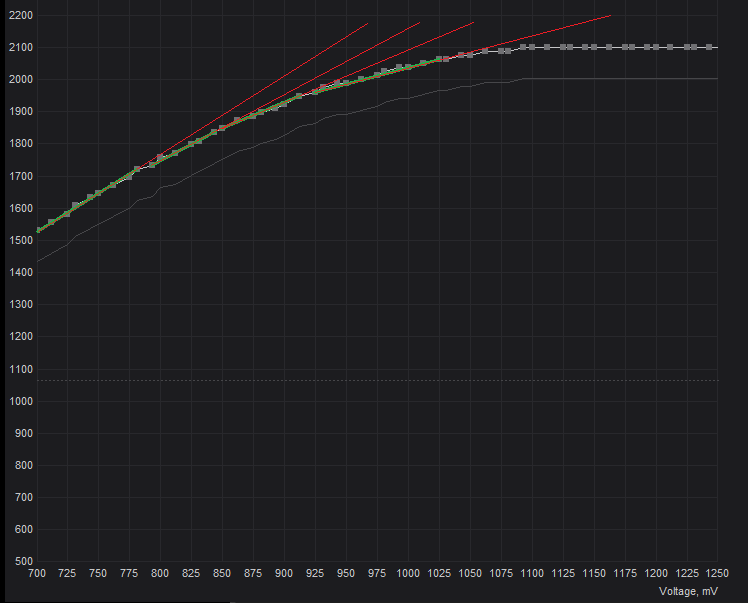Viewport: 748px width, 603px height.
Task: Click the '1000' voltage axis label
Action: 408,573
